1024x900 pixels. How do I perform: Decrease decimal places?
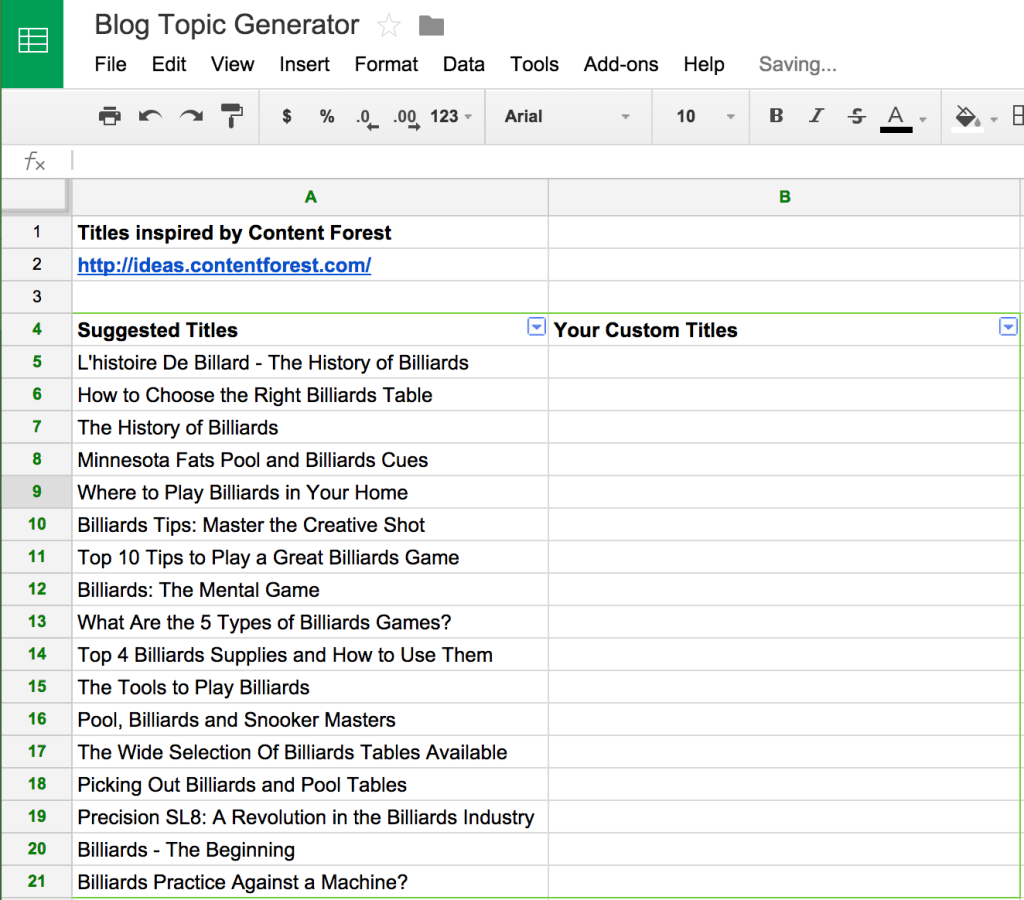[x=366, y=118]
